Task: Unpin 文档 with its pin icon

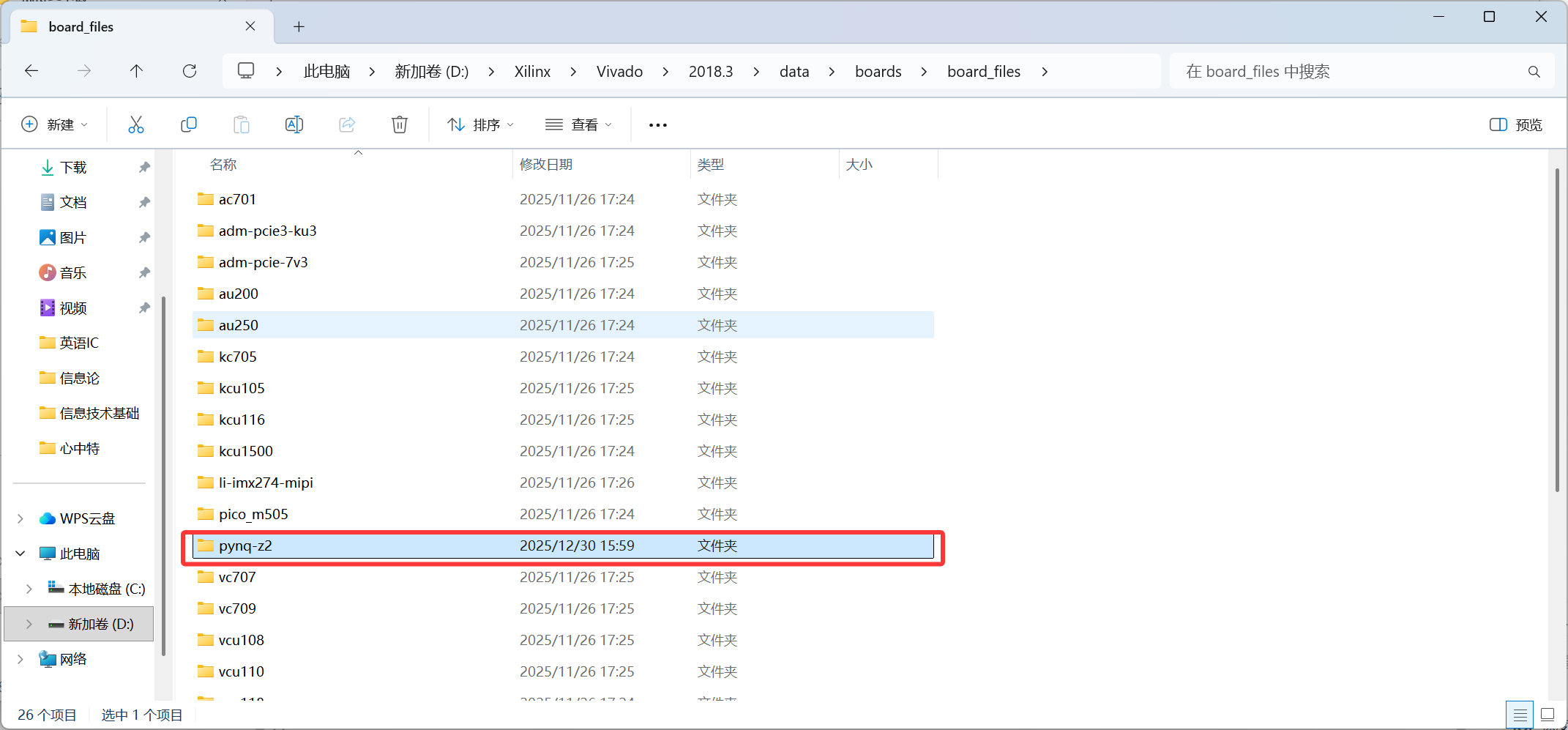Action: coord(144,203)
